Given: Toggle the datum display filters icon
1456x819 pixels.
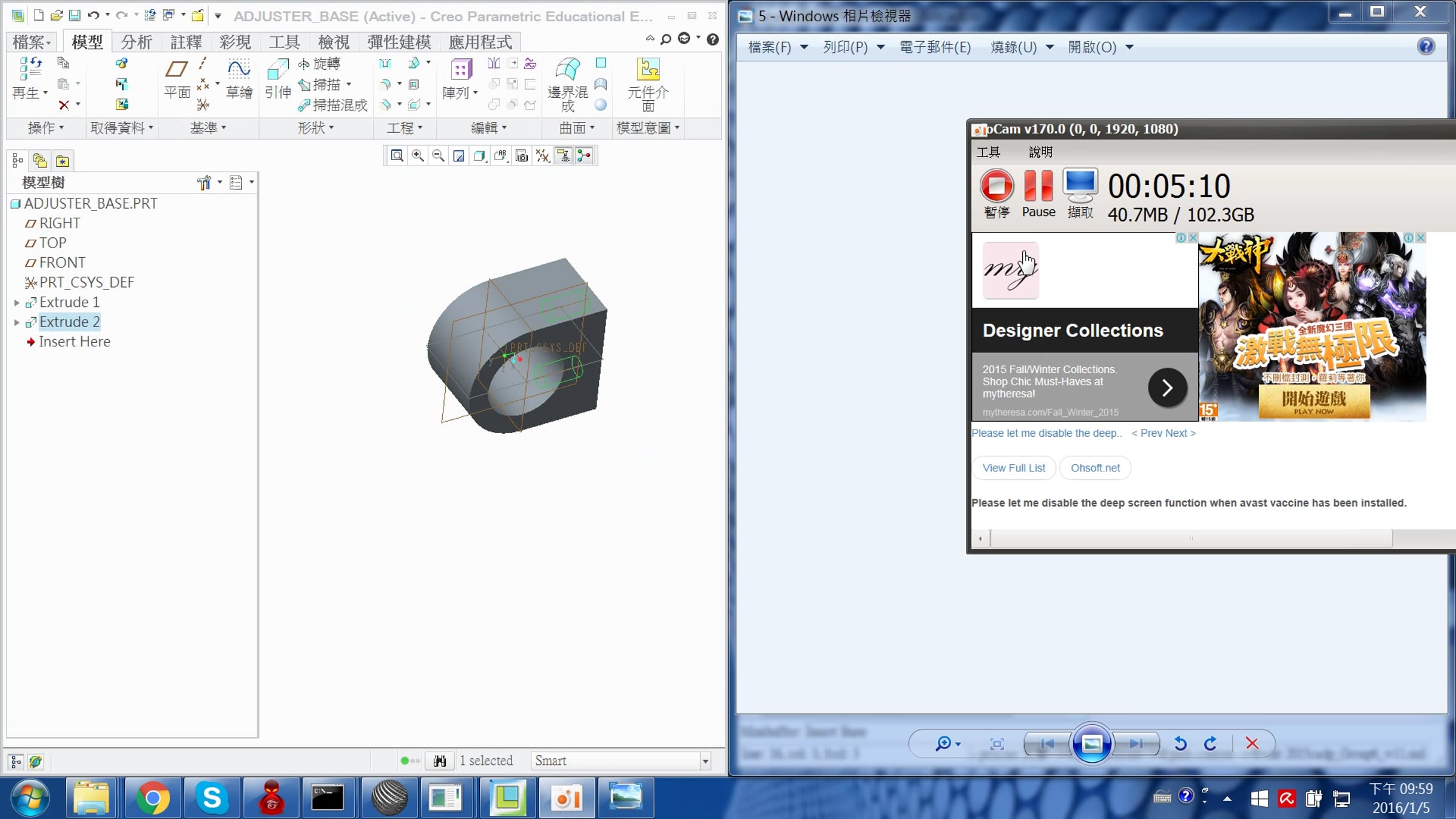Looking at the screenshot, I should pos(542,156).
